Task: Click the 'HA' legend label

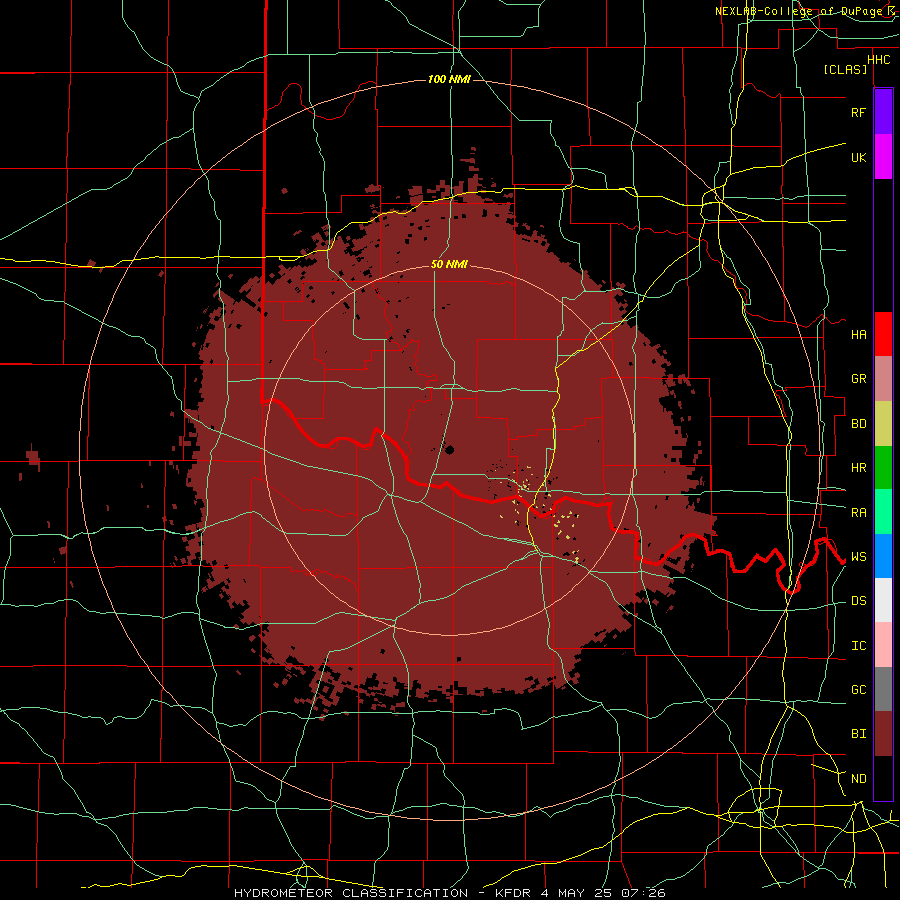Action: (859, 335)
